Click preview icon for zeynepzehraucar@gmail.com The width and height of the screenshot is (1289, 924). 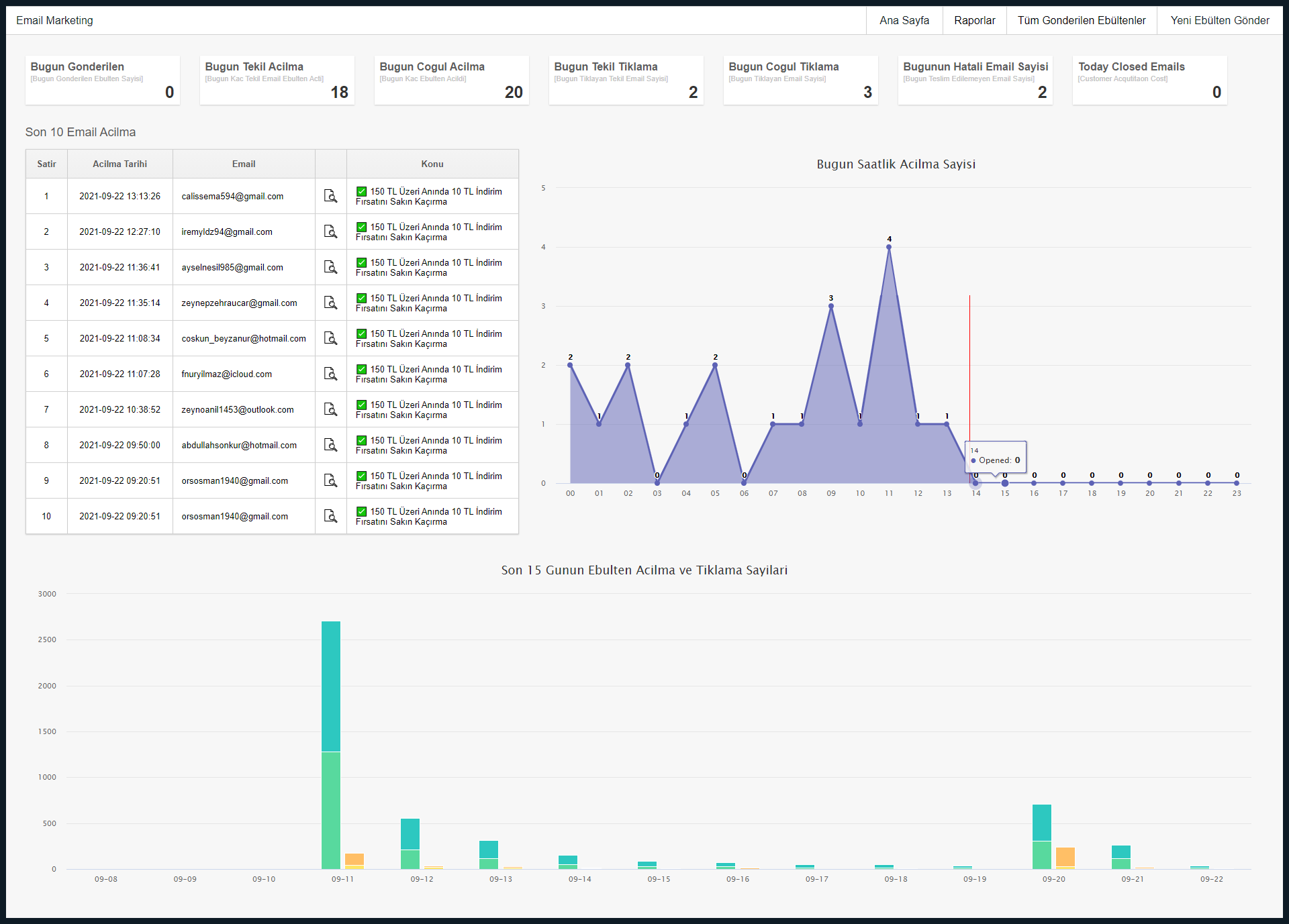(x=330, y=303)
